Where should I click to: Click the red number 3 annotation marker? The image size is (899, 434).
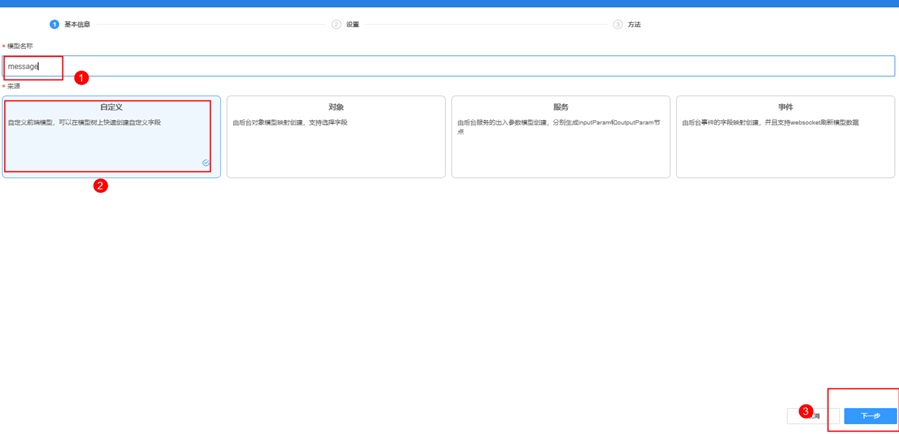pos(806,411)
